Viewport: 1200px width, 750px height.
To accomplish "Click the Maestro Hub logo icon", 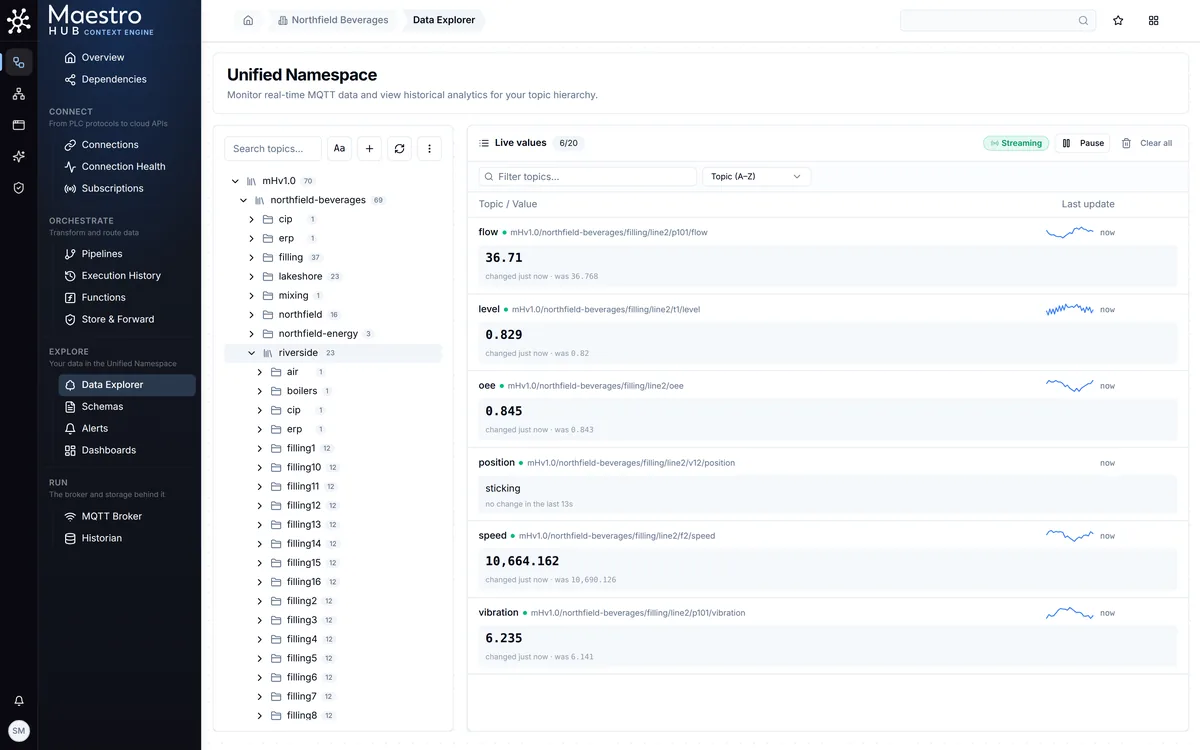I will click(x=18, y=20).
